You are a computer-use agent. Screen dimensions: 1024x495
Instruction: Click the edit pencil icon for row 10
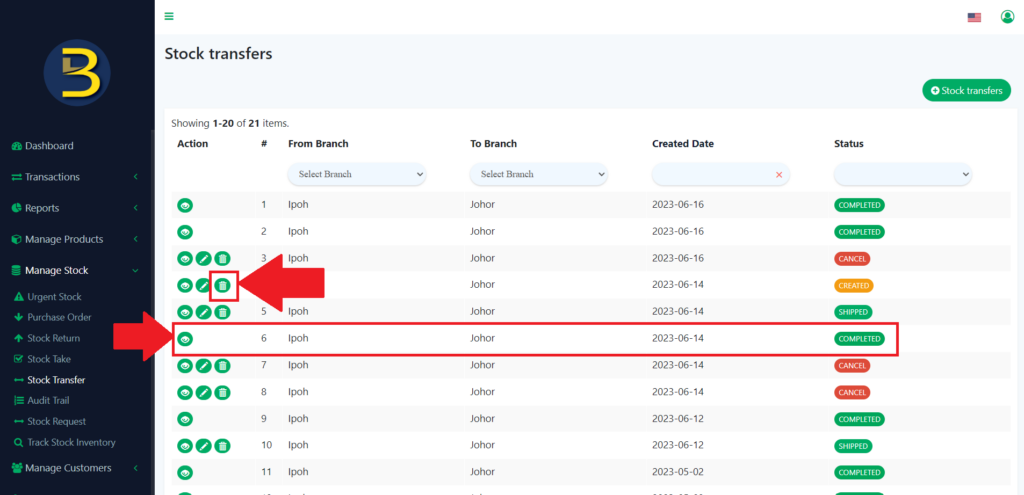[x=203, y=446]
